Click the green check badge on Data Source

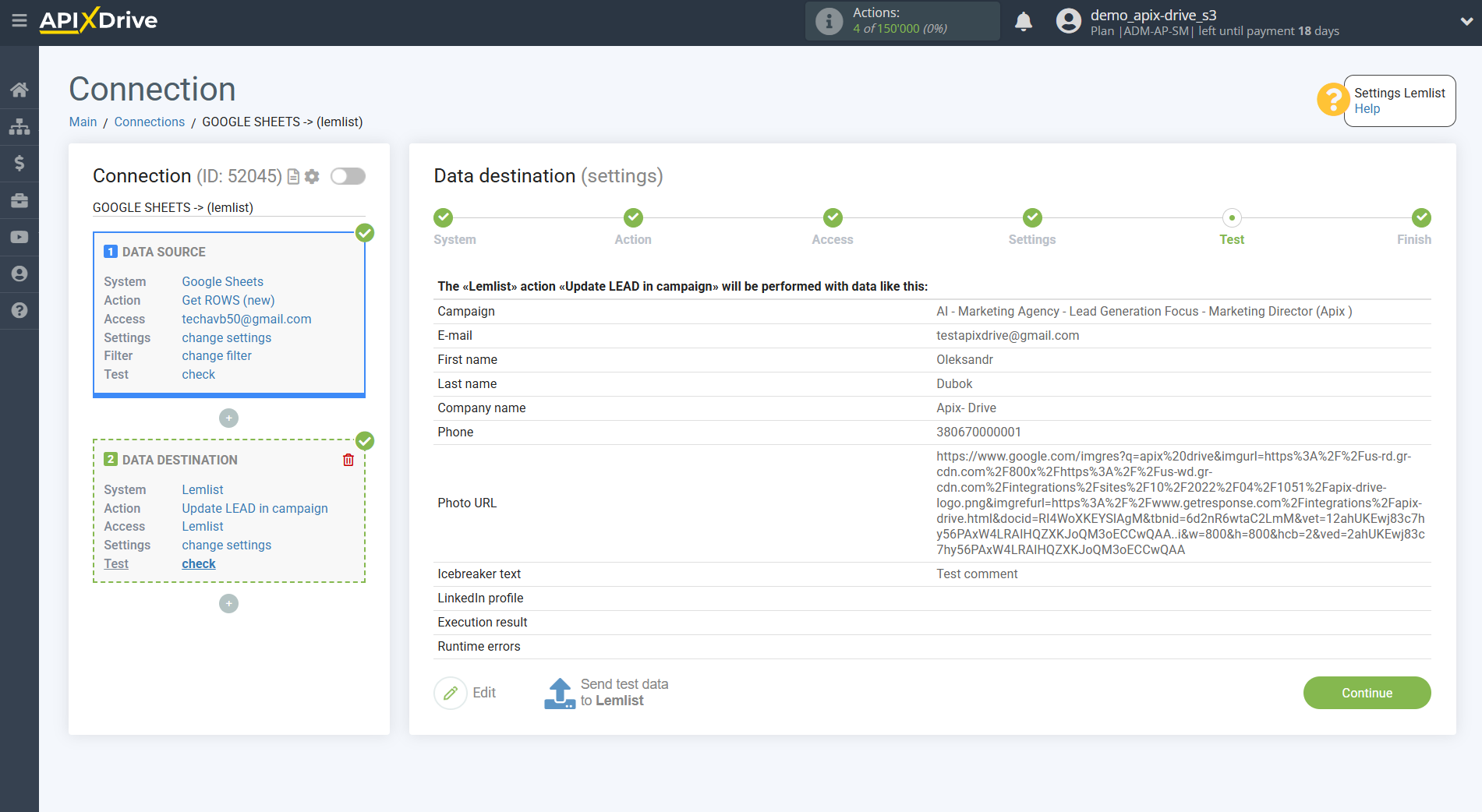[365, 232]
